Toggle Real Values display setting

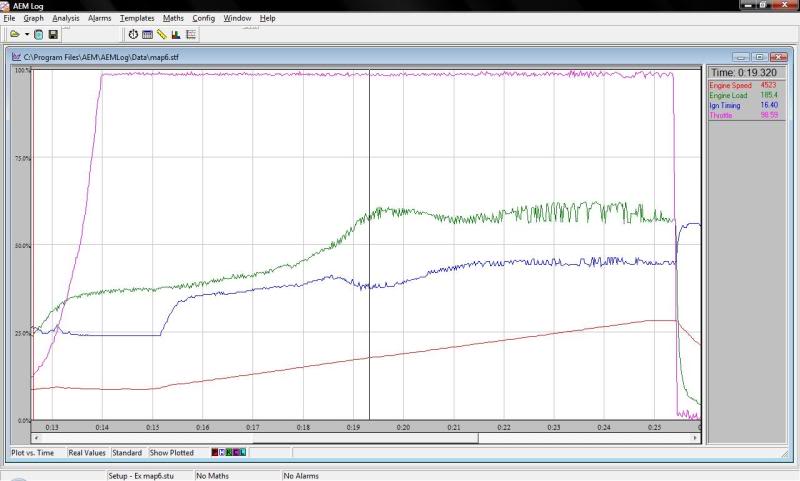[x=87, y=453]
